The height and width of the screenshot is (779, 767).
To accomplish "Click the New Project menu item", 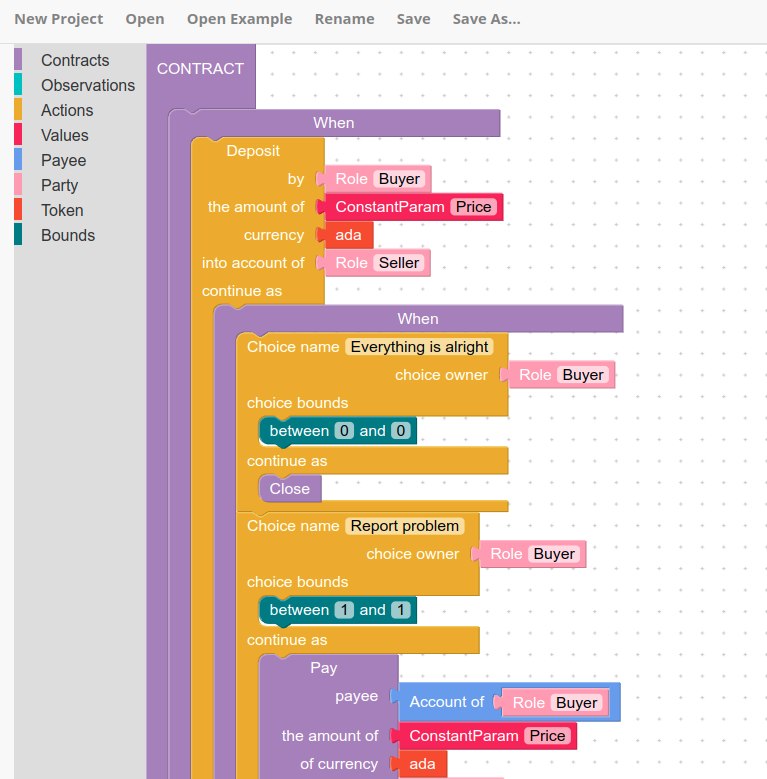I will (x=59, y=19).
